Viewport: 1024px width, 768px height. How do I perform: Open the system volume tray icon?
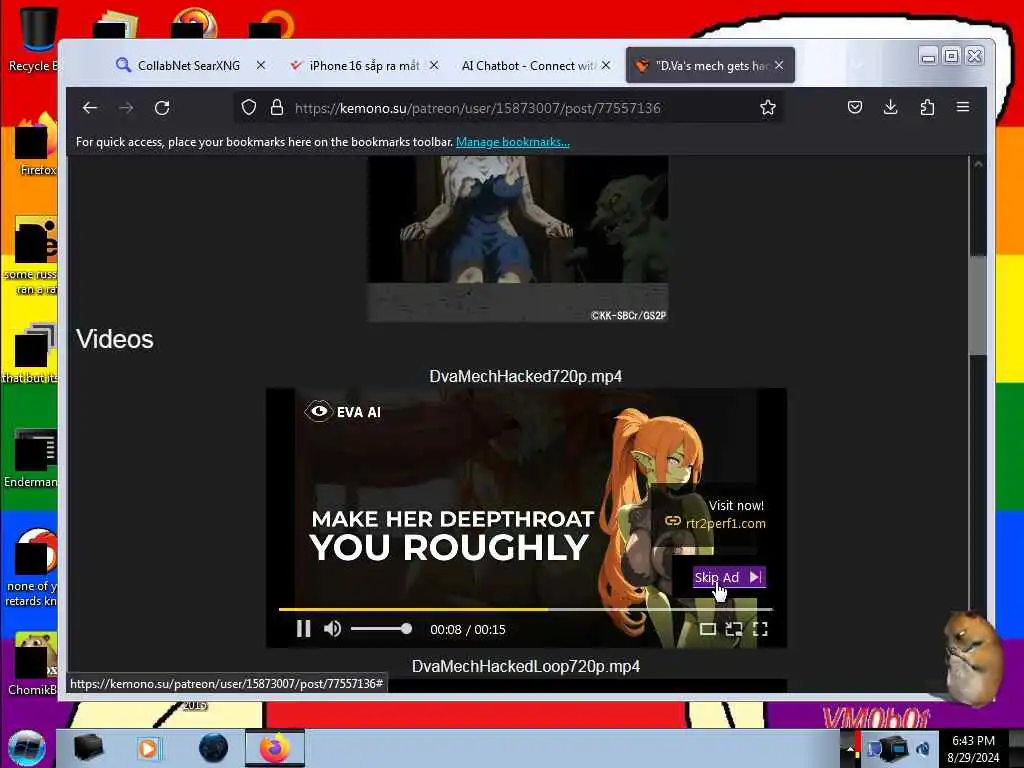(923, 749)
